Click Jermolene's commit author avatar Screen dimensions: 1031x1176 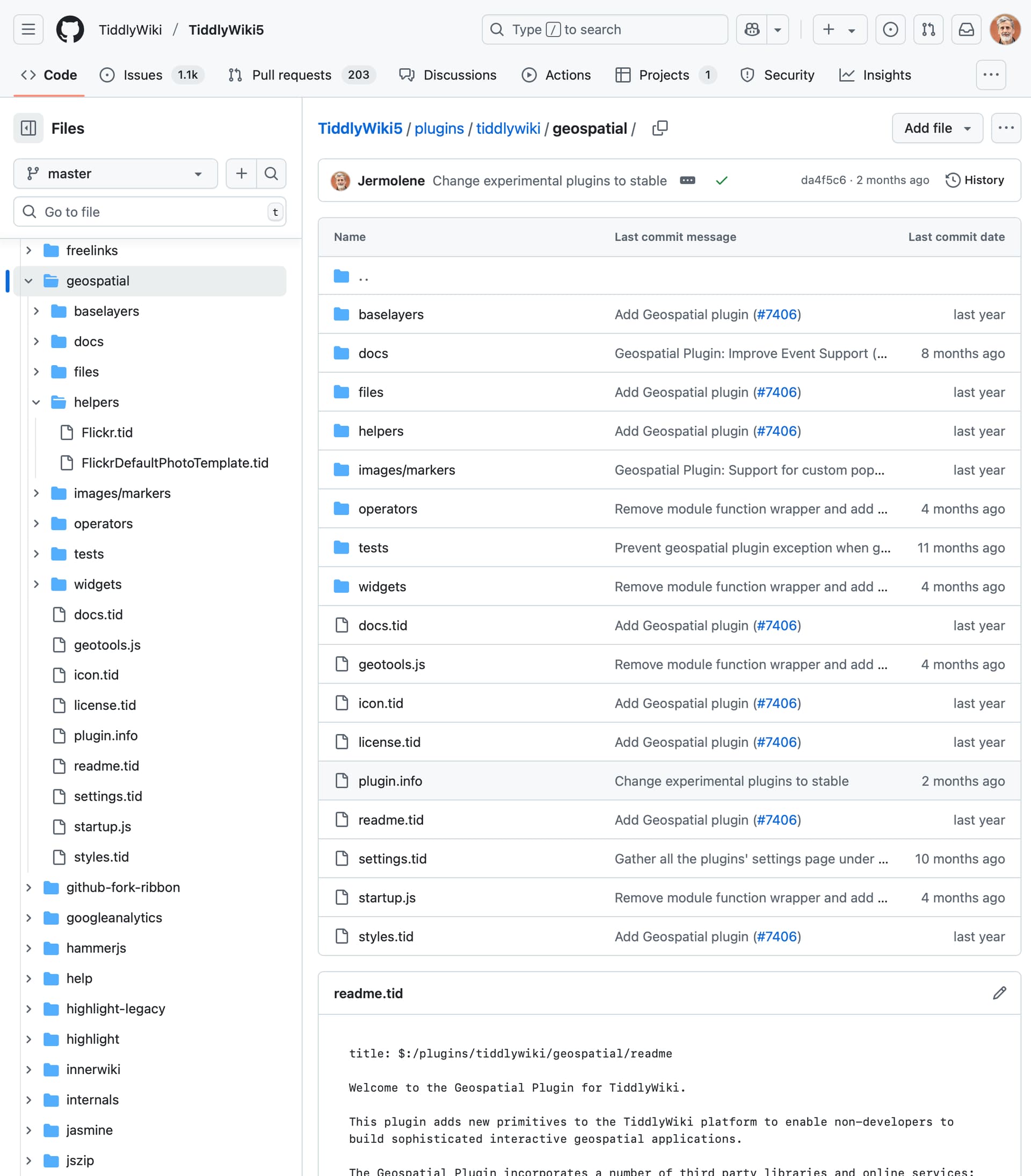[x=340, y=180]
